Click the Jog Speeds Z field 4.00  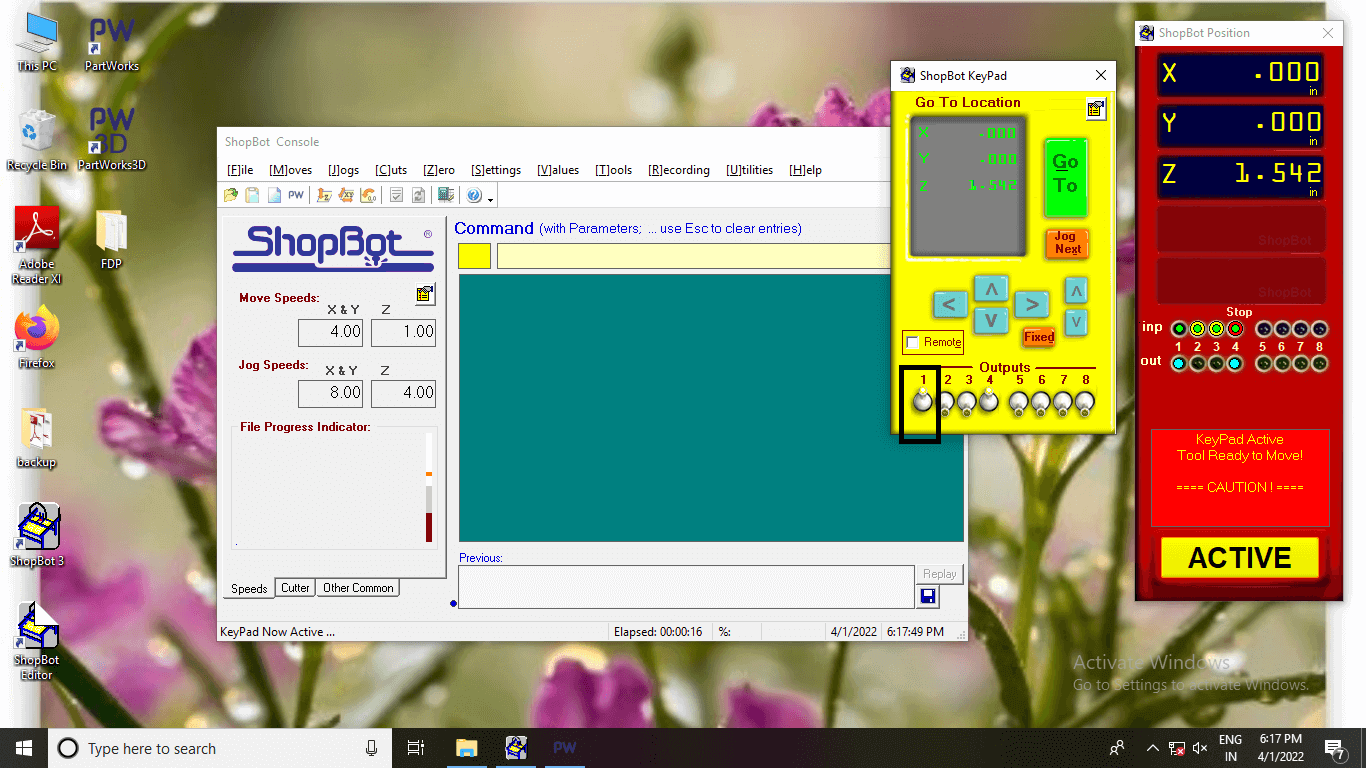[x=403, y=394]
